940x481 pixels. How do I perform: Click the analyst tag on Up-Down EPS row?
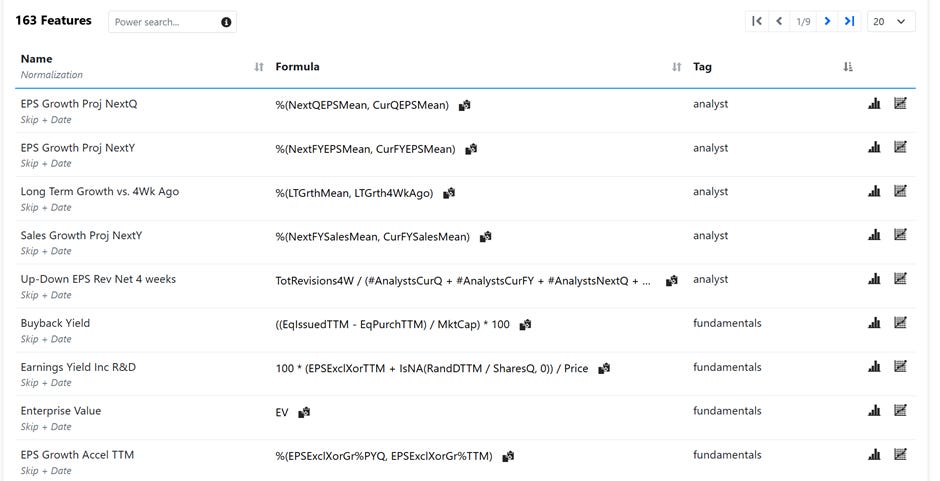(x=710, y=279)
